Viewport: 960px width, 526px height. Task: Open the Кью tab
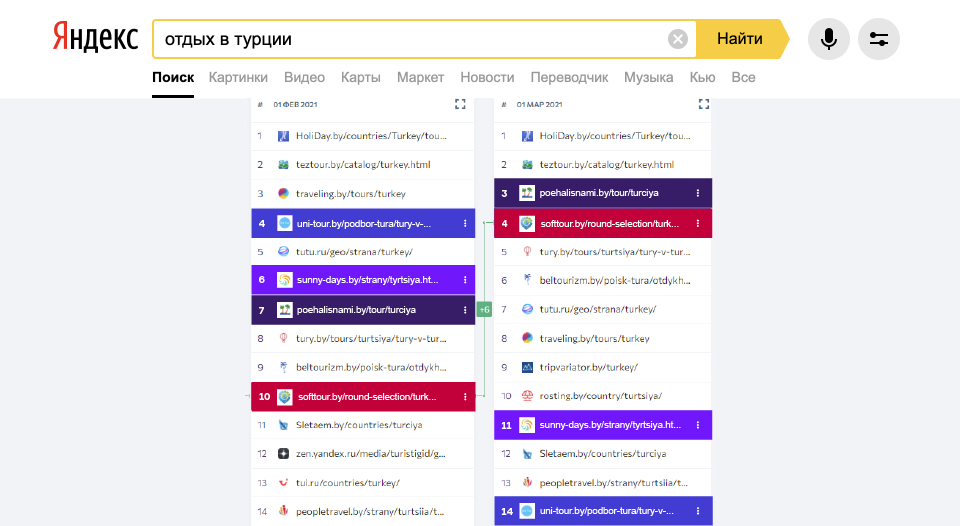point(702,78)
